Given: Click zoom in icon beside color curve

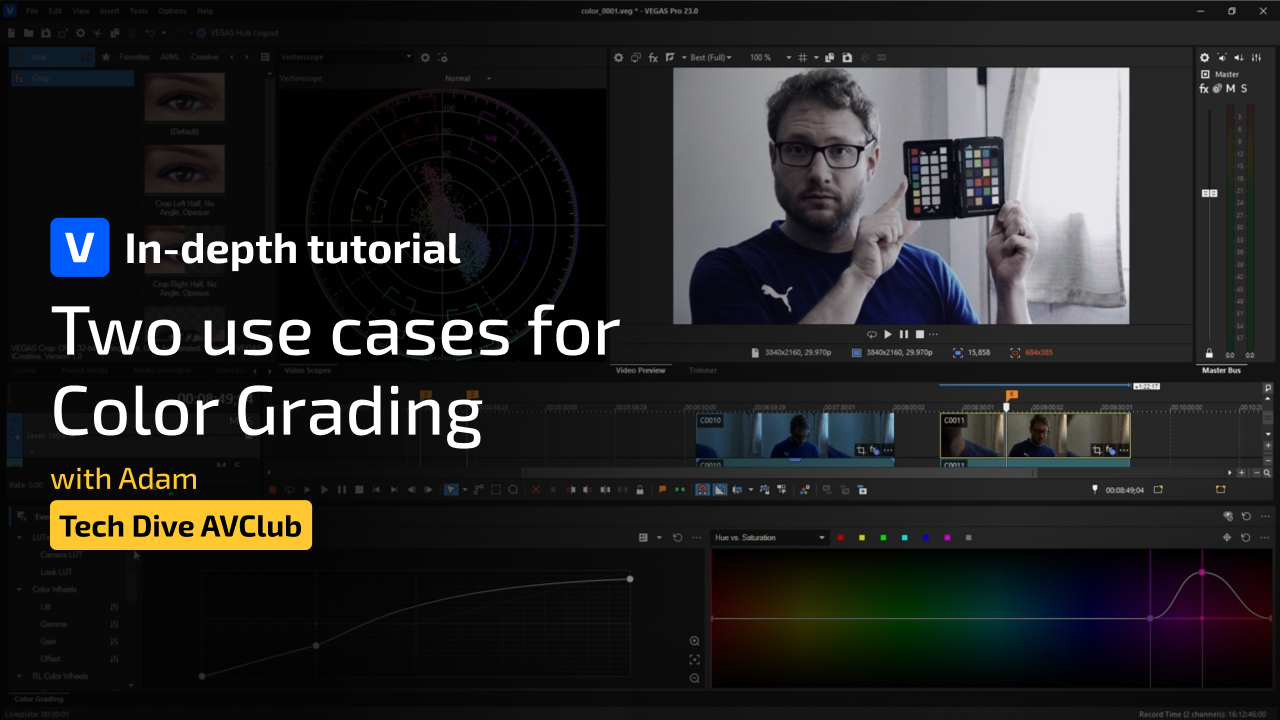Looking at the screenshot, I should tap(694, 641).
